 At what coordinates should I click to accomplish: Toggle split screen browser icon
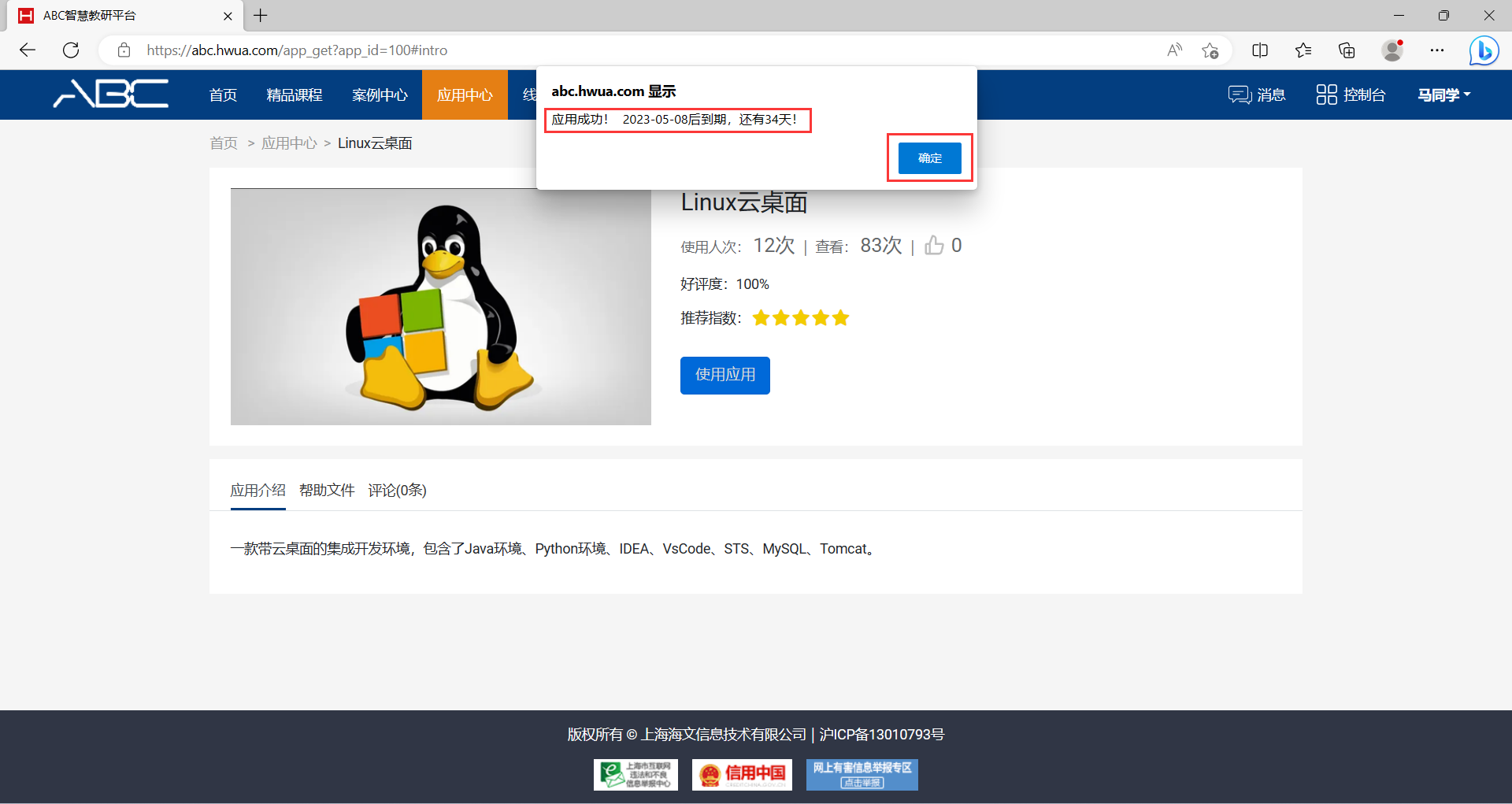pyautogui.click(x=1260, y=50)
